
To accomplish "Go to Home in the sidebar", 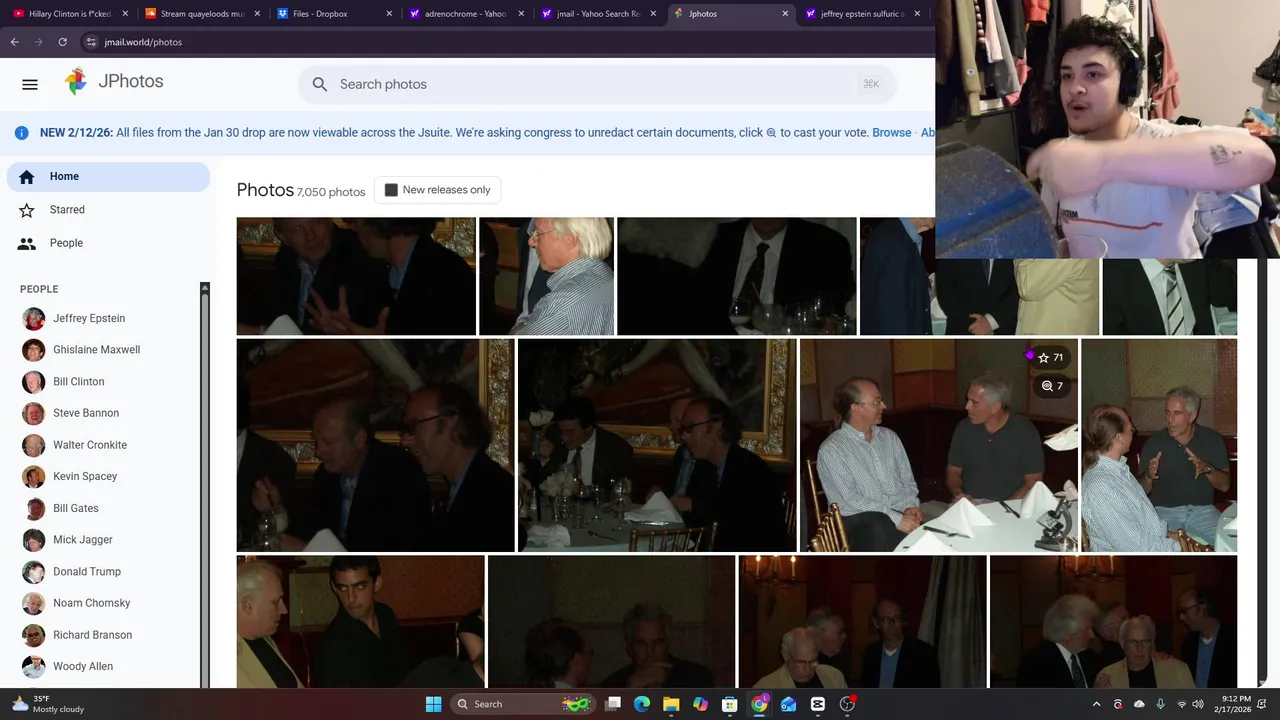I will [108, 177].
